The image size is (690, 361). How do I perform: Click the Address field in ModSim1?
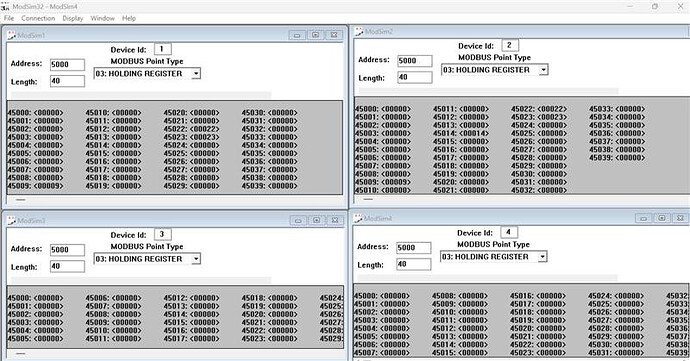pyautogui.click(x=67, y=65)
